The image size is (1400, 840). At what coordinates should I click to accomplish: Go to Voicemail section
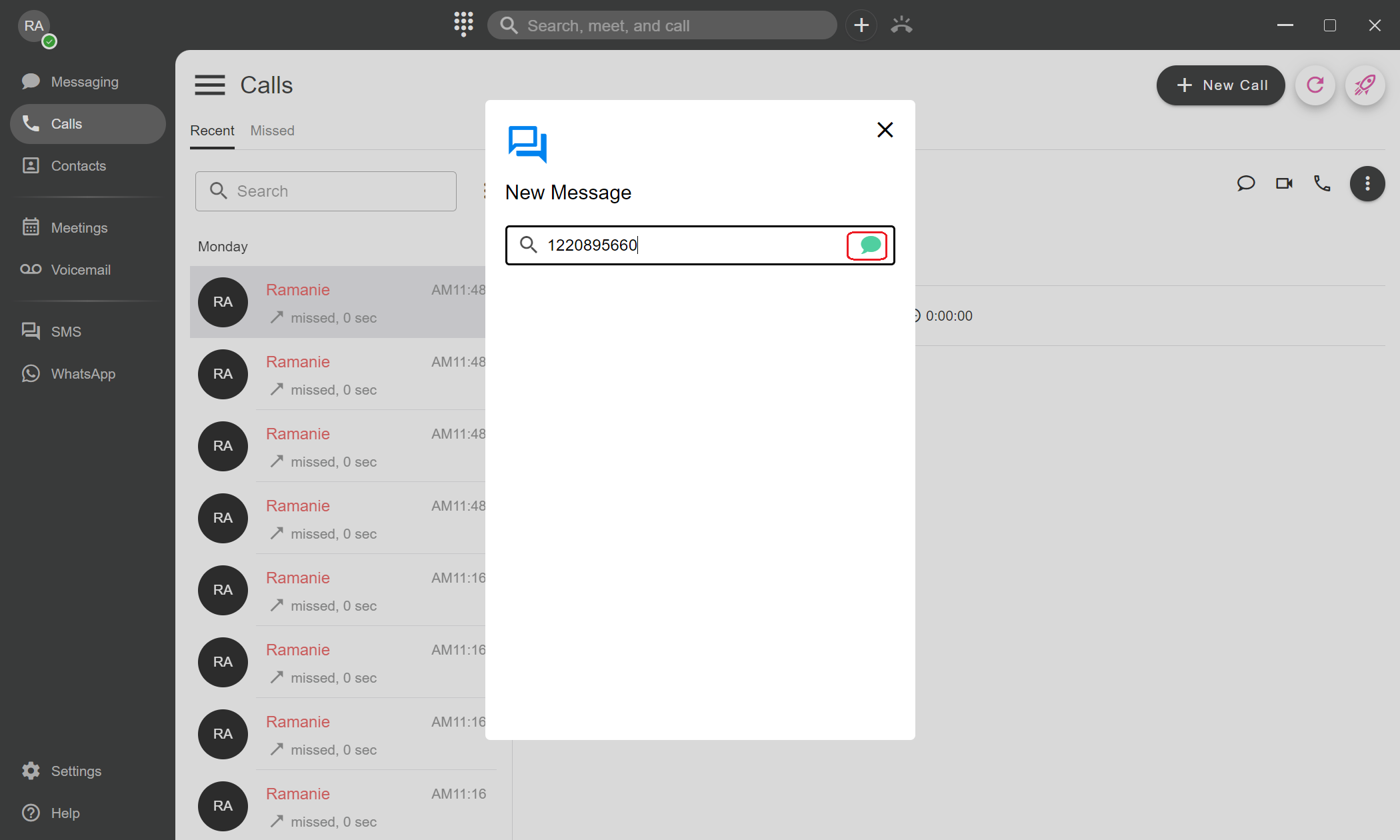point(80,270)
